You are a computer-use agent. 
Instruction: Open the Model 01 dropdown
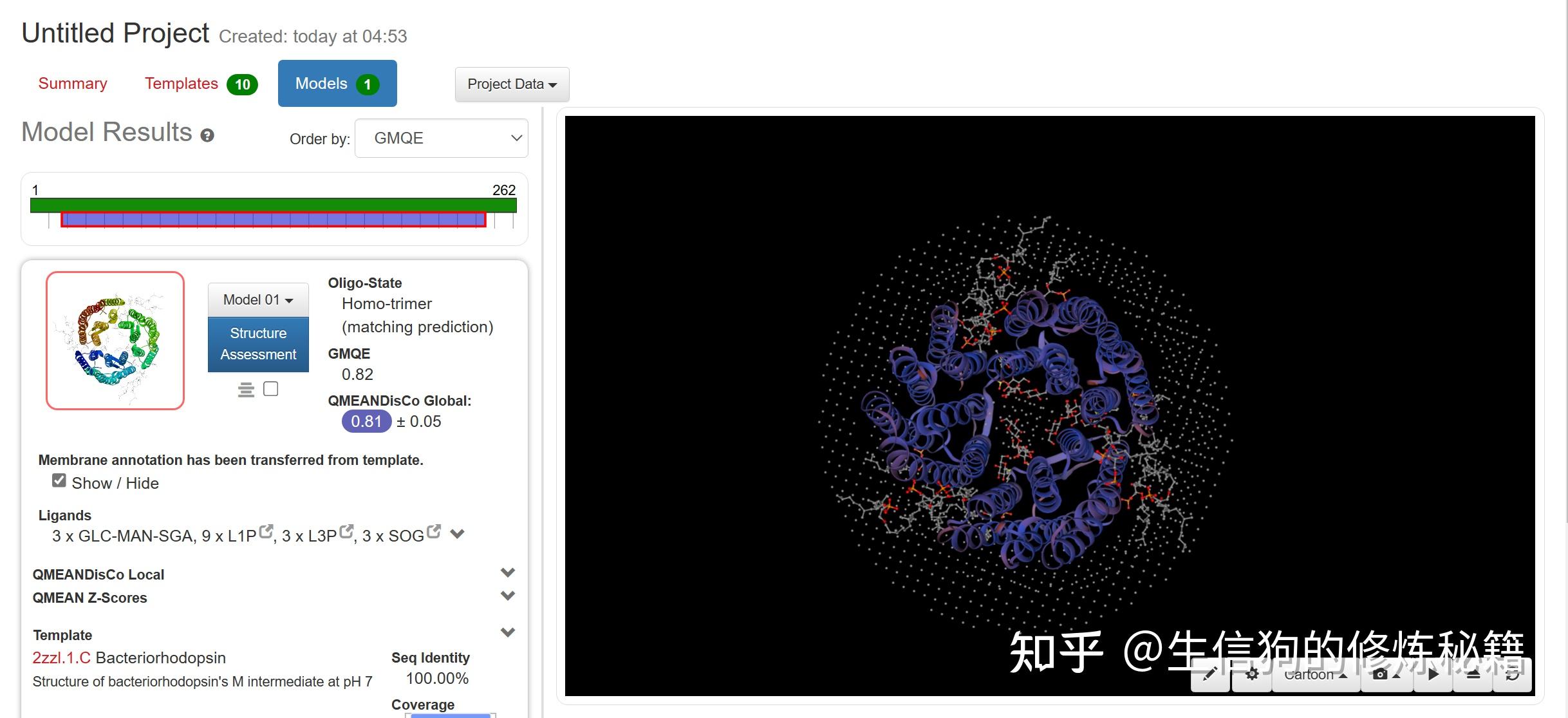click(258, 300)
